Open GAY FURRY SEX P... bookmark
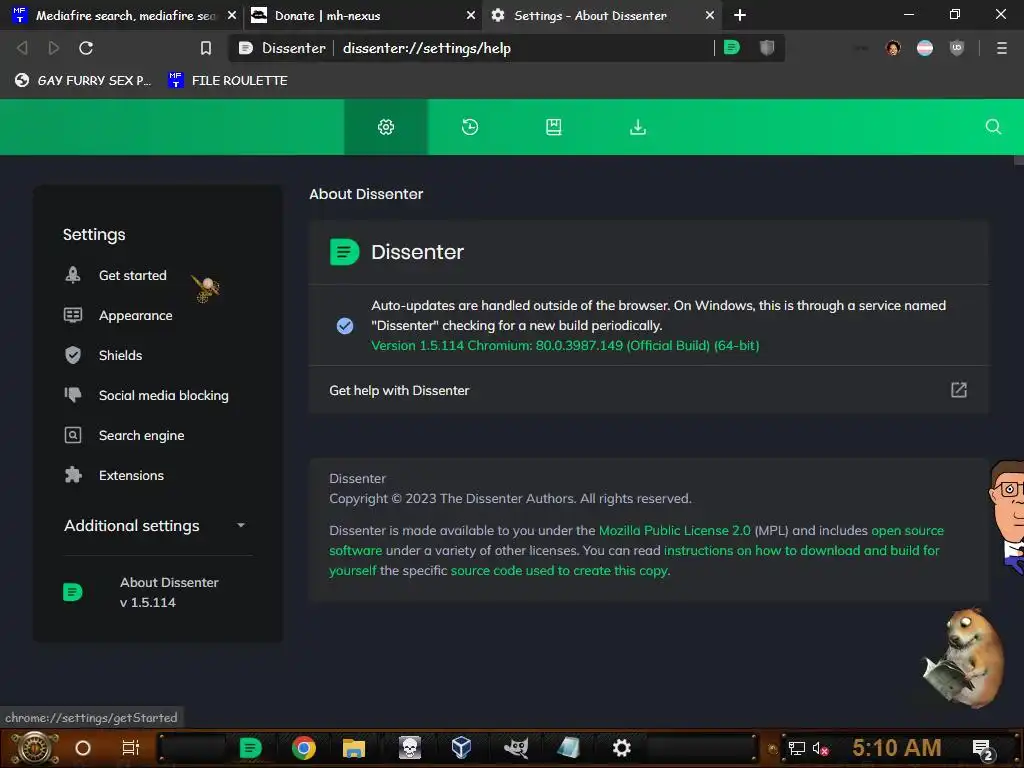Viewport: 1024px width, 768px height. (x=85, y=80)
